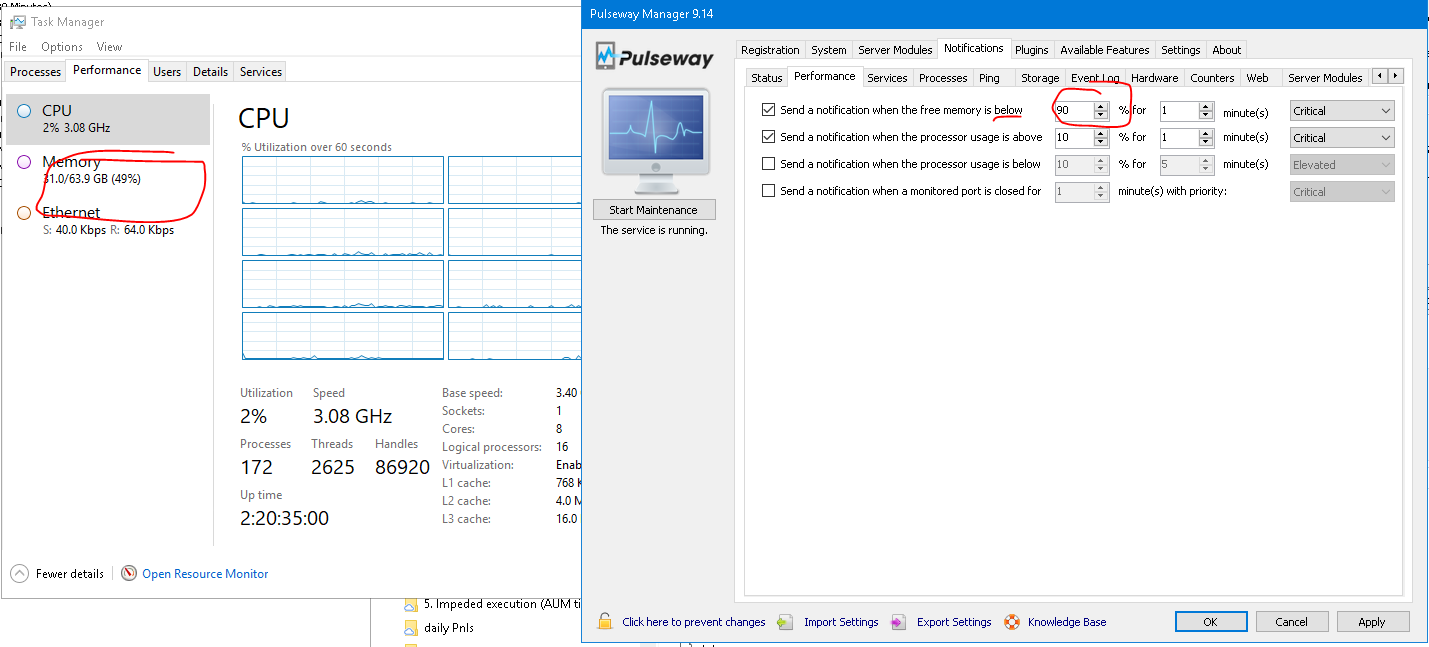Increase processor above percent spinner up
1429x647 pixels.
(x=1101, y=133)
